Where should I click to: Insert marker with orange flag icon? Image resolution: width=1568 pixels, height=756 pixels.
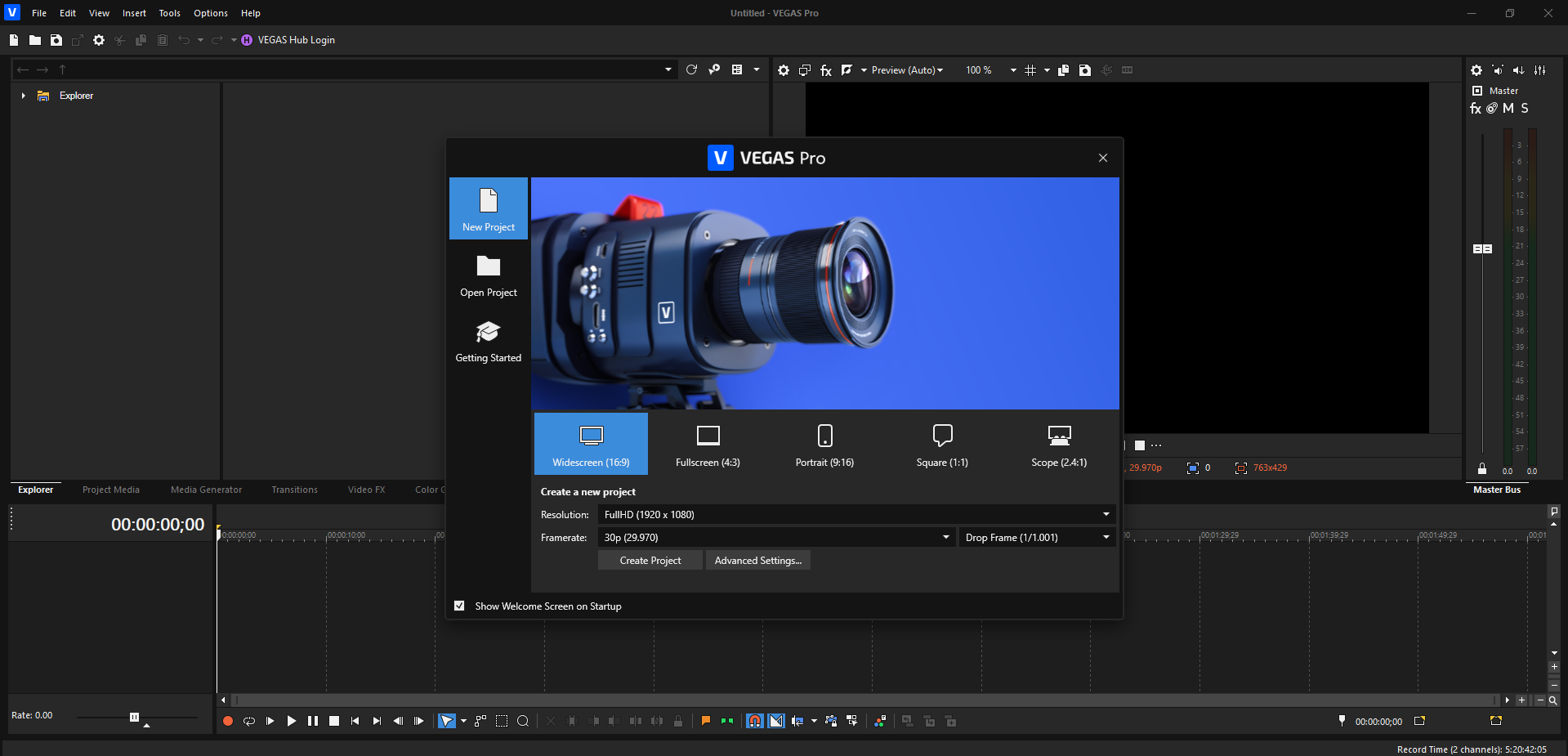click(x=706, y=721)
